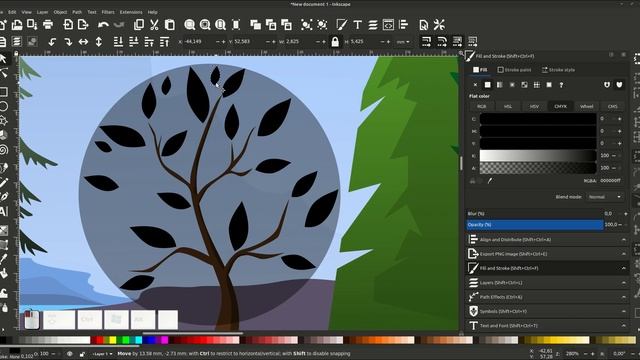This screenshot has width=640, height=360.
Task: Zoom to fit page icon
Action: [x=220, y=25]
